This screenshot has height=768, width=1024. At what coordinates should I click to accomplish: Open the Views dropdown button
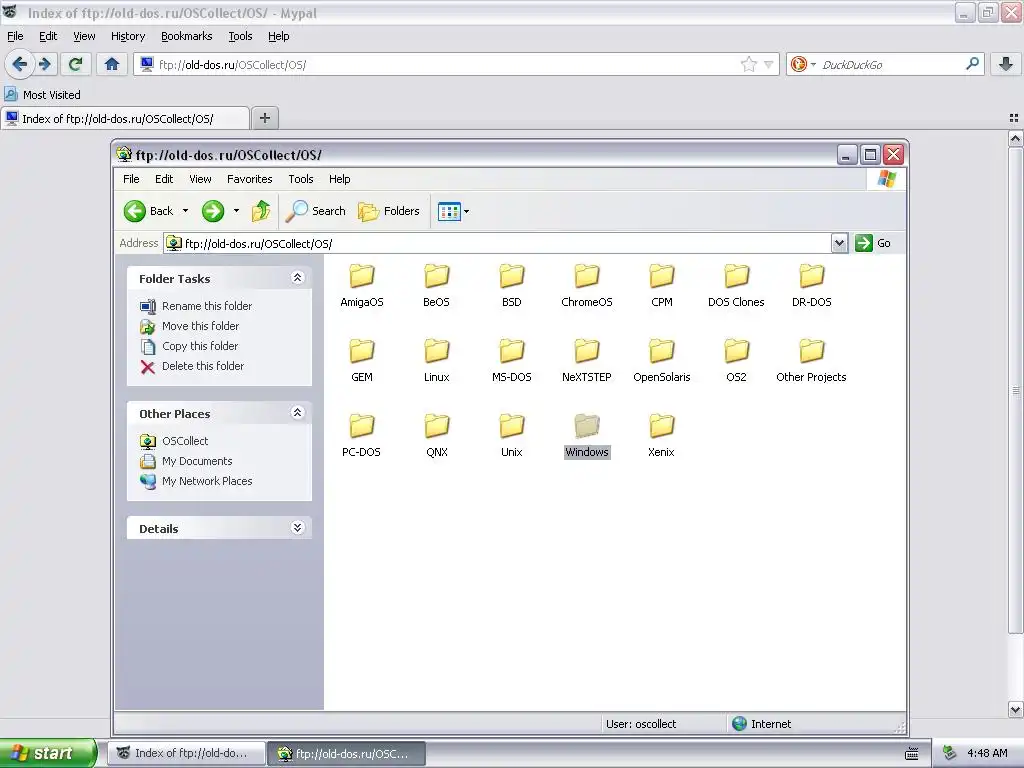(x=453, y=212)
